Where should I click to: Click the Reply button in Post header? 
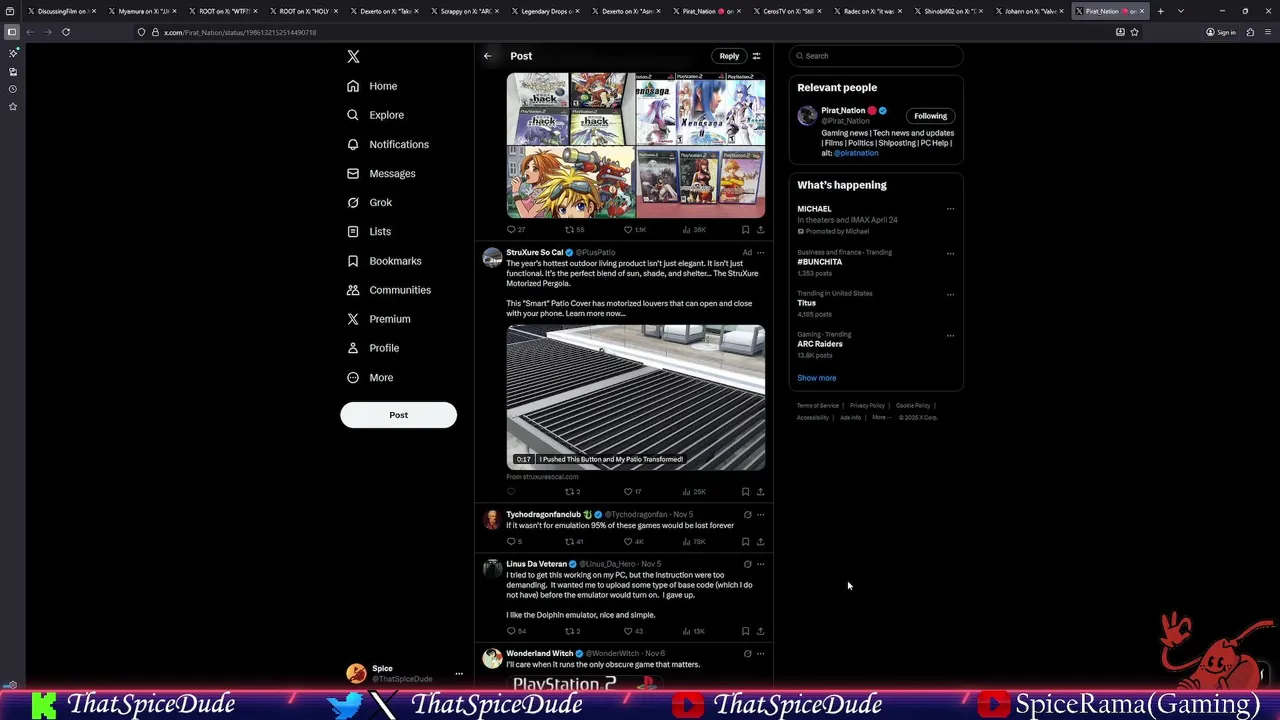(x=729, y=56)
